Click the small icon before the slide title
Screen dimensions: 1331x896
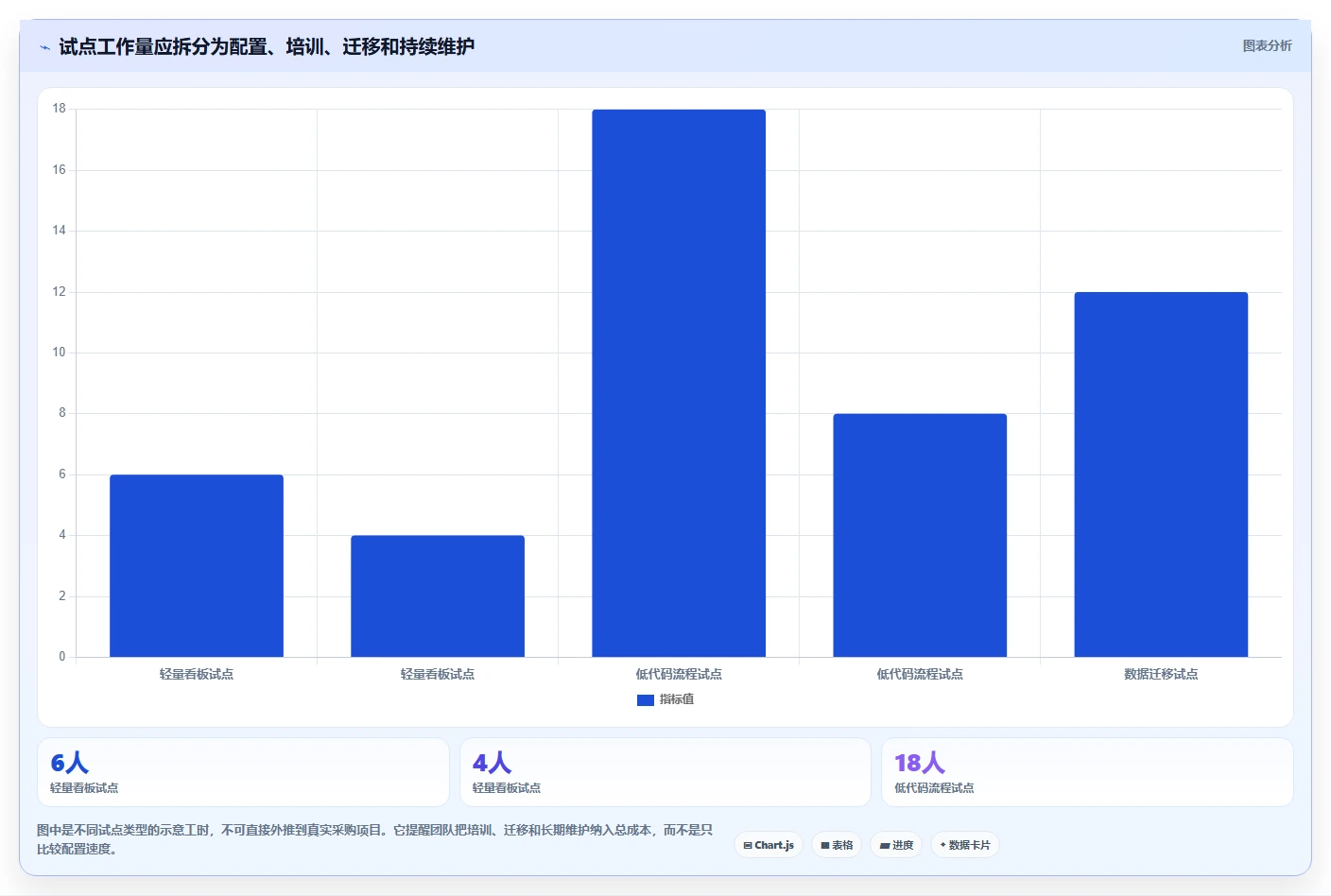(x=44, y=47)
